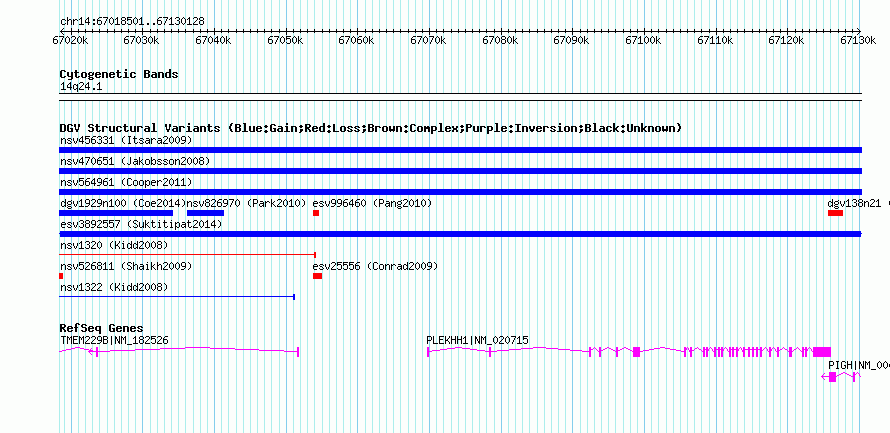Click the esv996460 (Pang2010) red loss marker
Image resolution: width=890 pixels, height=433 pixels.
pos(316,213)
